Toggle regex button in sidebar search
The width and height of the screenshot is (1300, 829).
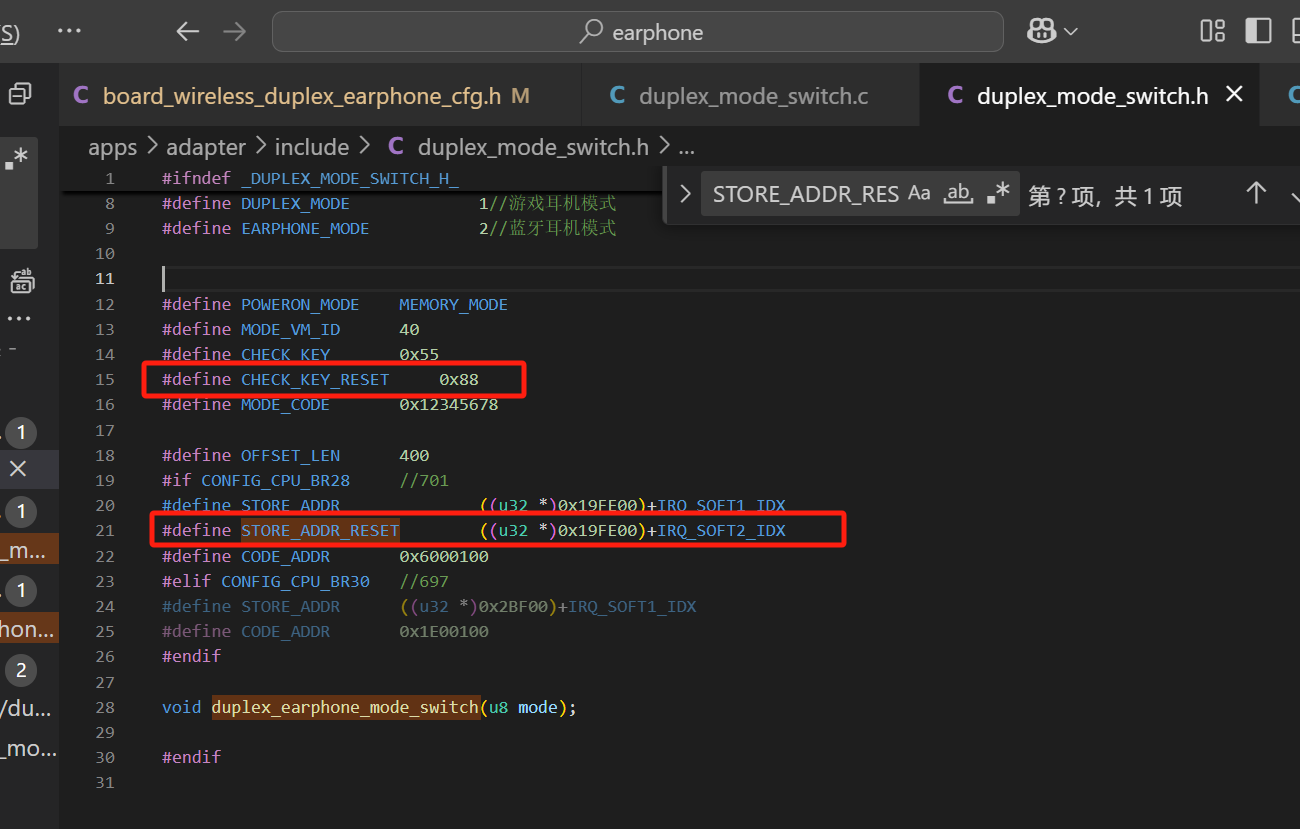click(x=17, y=160)
